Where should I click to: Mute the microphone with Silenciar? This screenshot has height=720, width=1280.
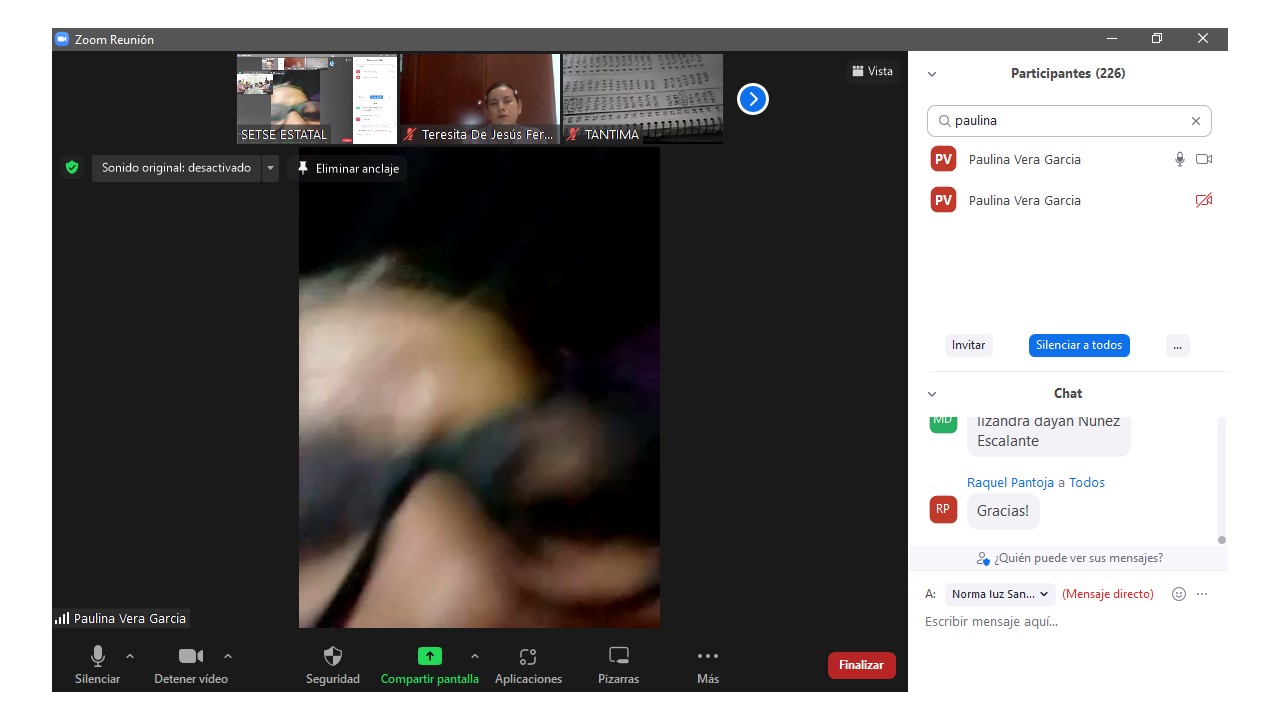pos(97,665)
